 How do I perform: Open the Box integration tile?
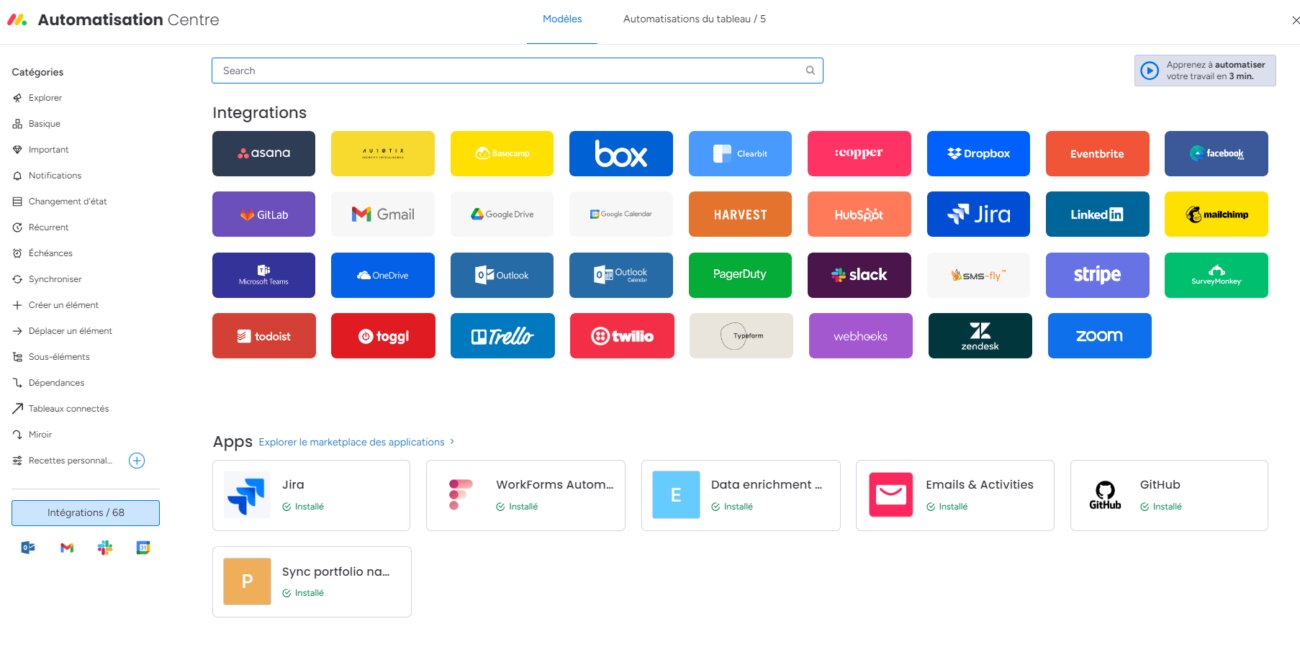(x=621, y=153)
